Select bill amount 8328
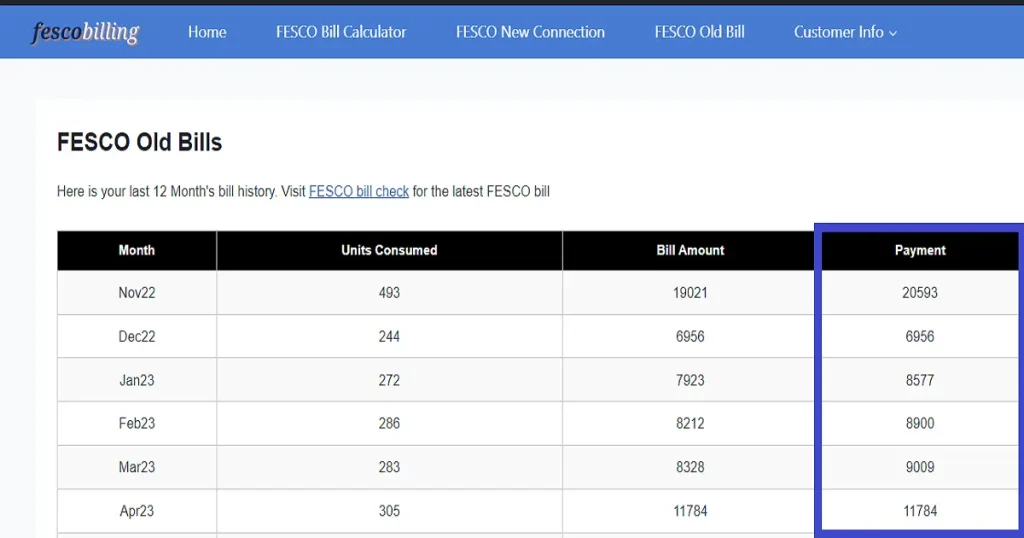 click(690, 467)
